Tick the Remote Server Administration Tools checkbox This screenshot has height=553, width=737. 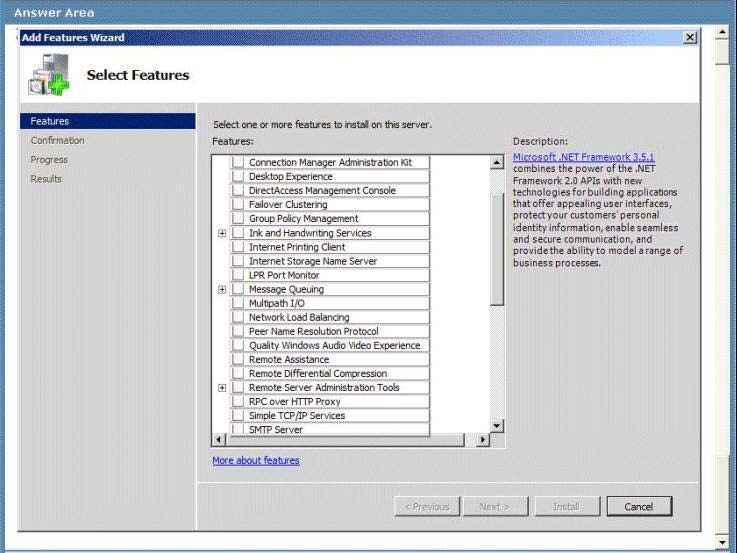238,388
